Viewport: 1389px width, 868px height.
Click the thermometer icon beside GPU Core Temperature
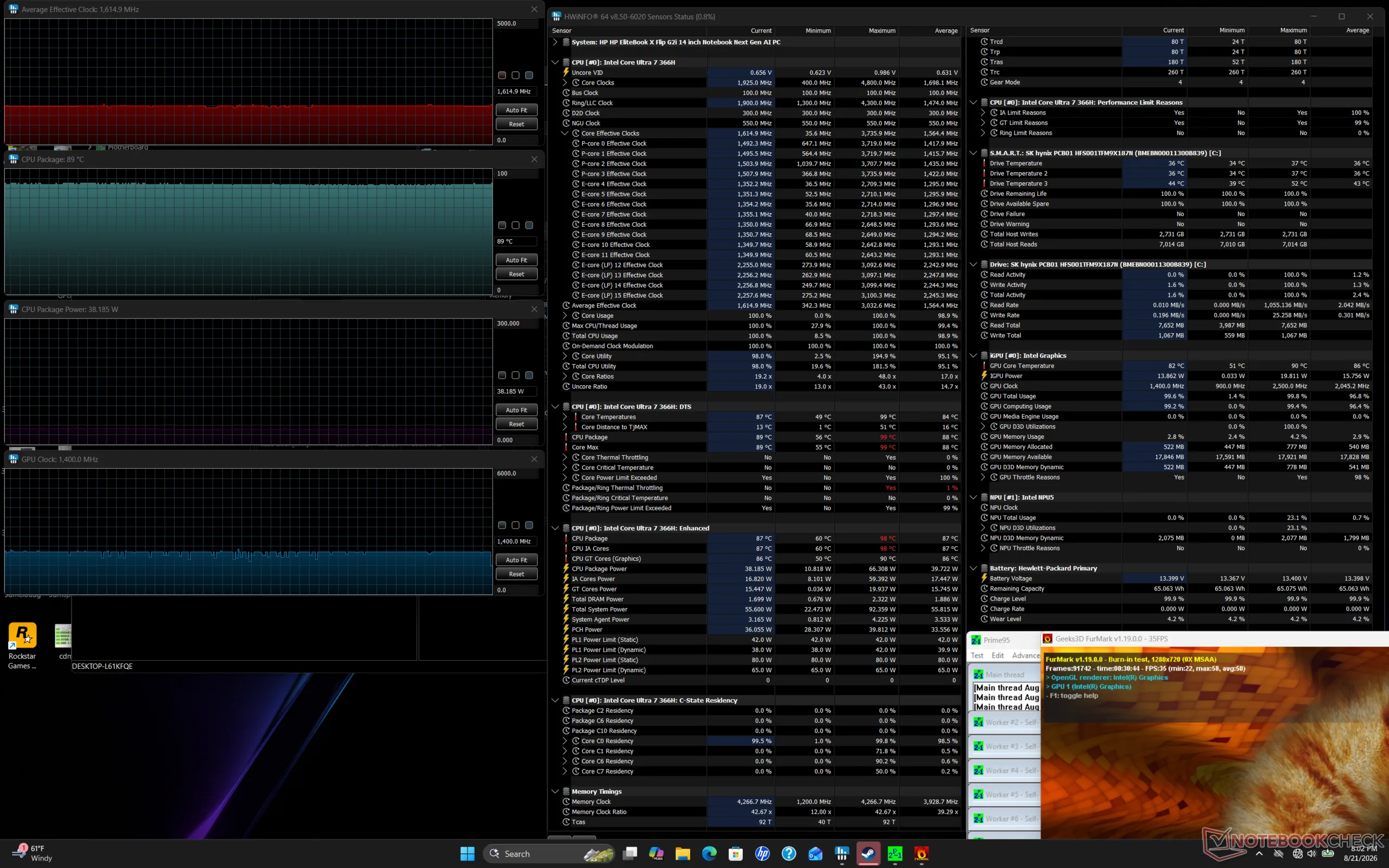984,366
